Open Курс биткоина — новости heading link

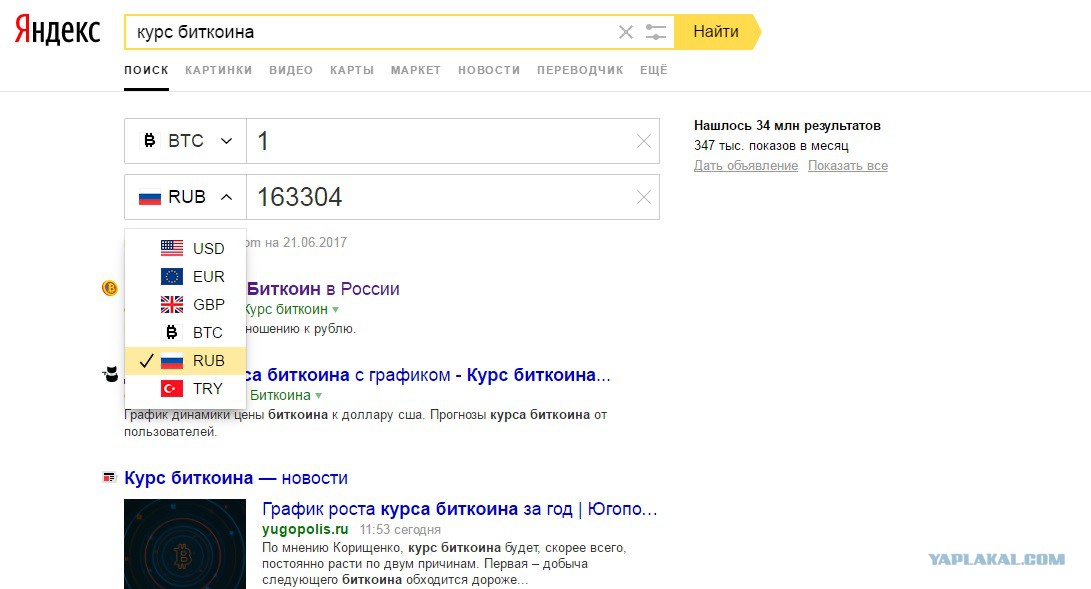[235, 478]
